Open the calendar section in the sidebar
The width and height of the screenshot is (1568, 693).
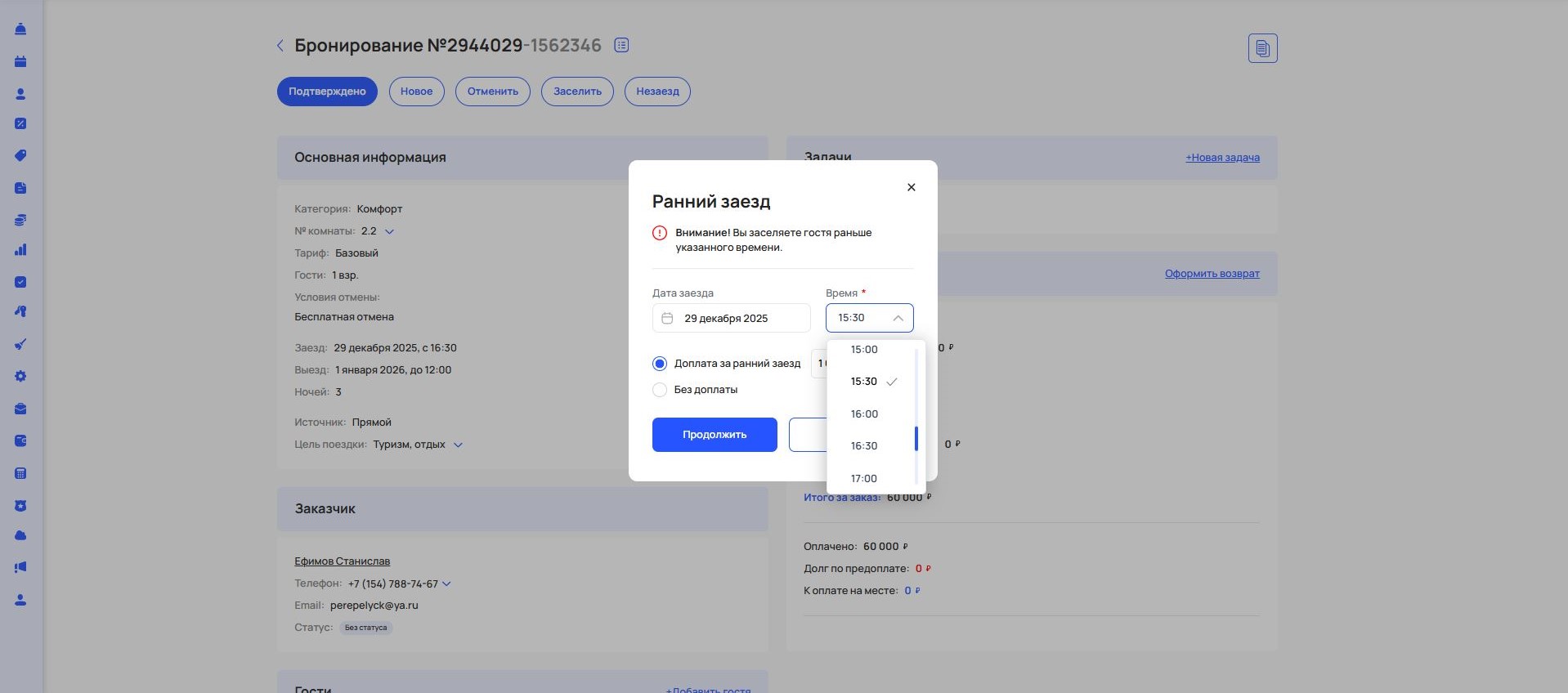(20, 61)
